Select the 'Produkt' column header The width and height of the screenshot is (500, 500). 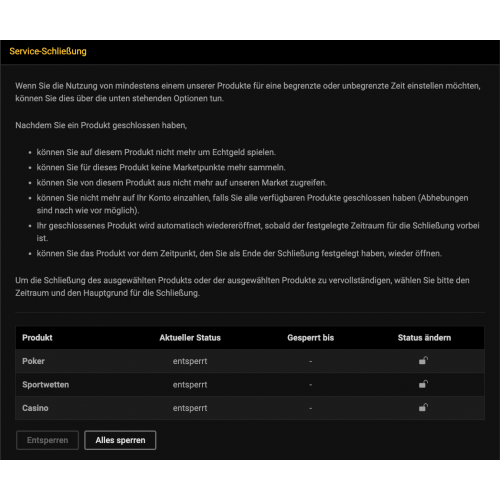(37, 338)
